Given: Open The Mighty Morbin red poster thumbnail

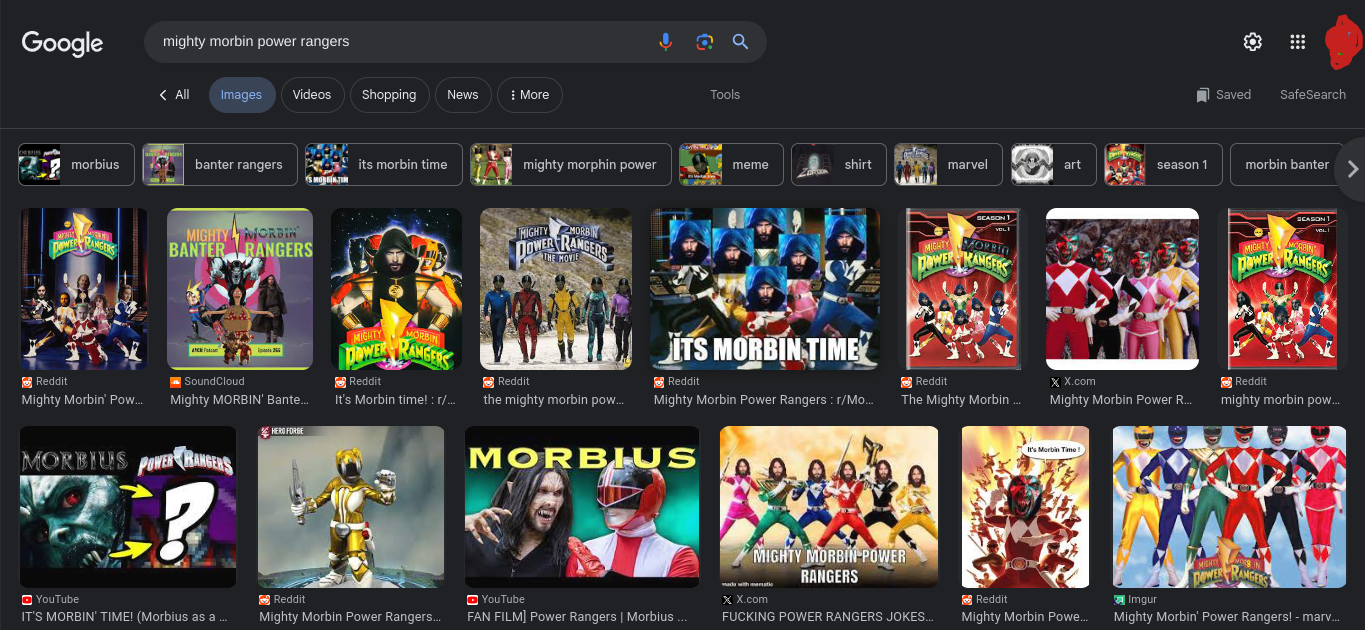Looking at the screenshot, I should [963, 289].
